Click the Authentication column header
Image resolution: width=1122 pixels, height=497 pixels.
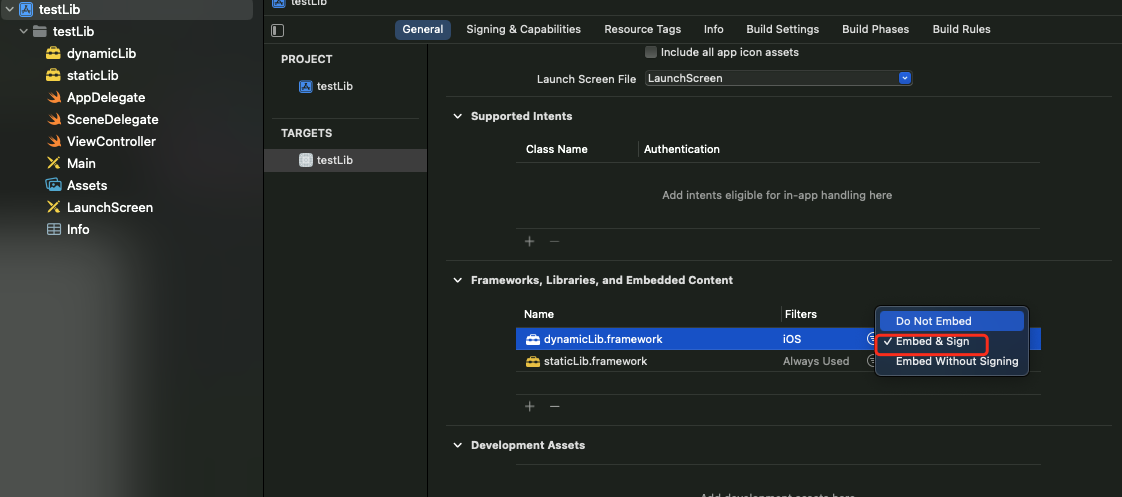(682, 149)
